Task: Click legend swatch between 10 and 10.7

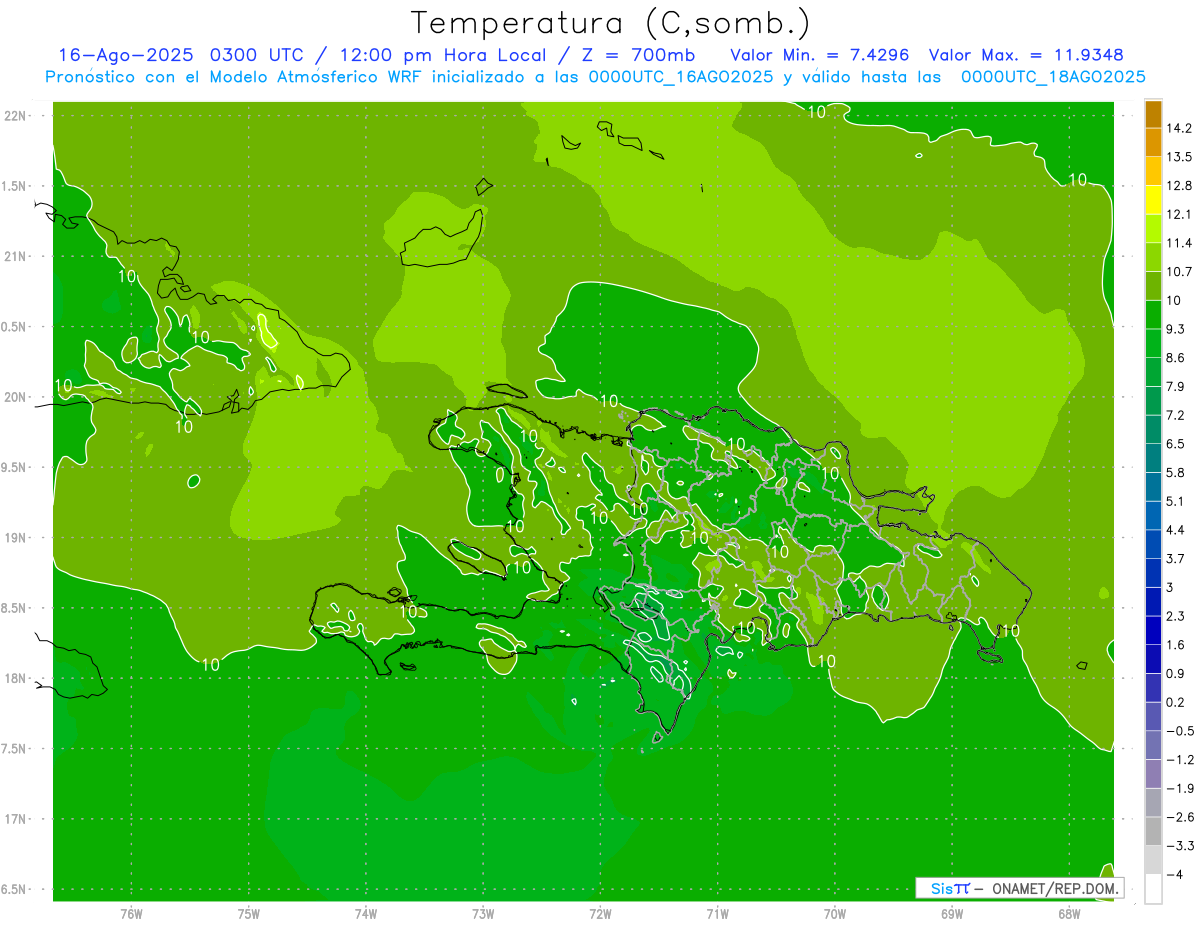Action: 1153,285
